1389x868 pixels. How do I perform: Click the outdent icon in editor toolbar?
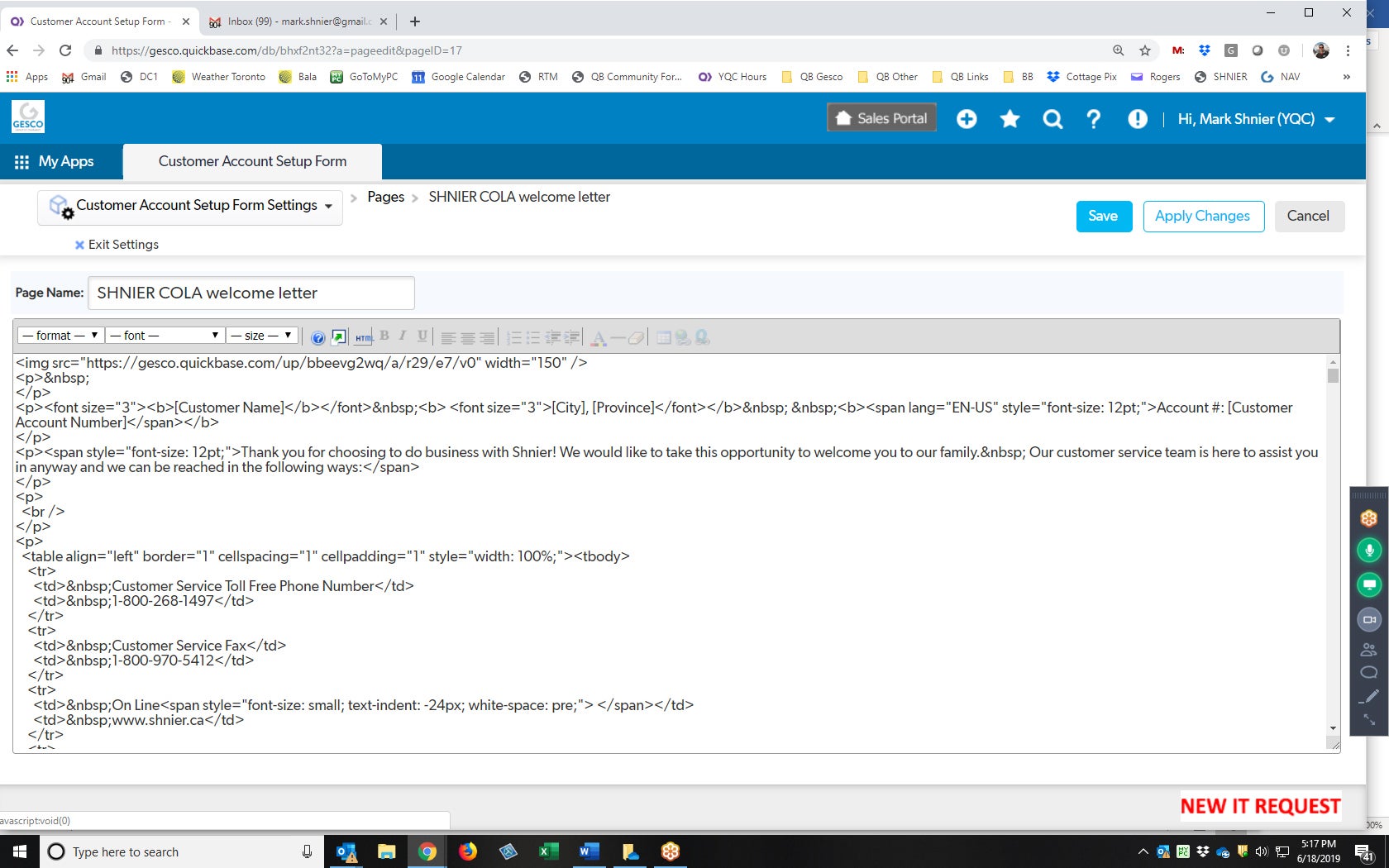(553, 337)
